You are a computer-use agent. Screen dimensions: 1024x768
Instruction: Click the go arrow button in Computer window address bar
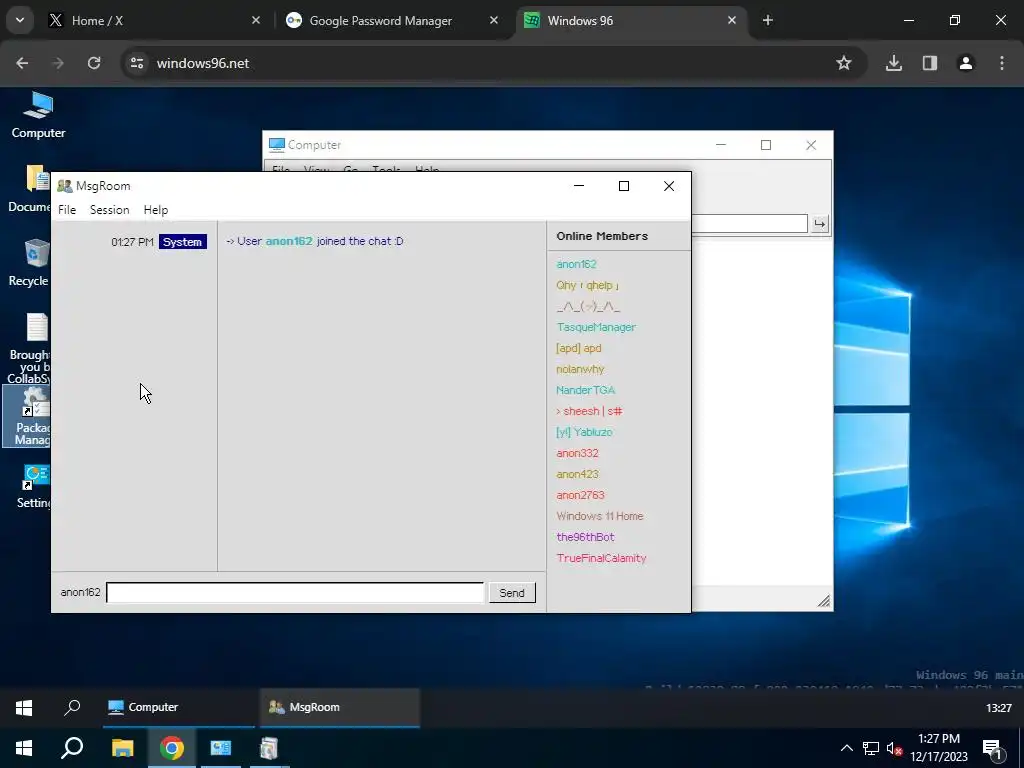pyautogui.click(x=819, y=224)
